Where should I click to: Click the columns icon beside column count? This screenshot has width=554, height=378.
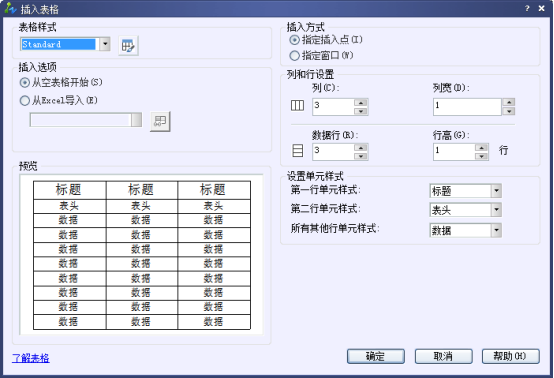[x=297, y=105]
